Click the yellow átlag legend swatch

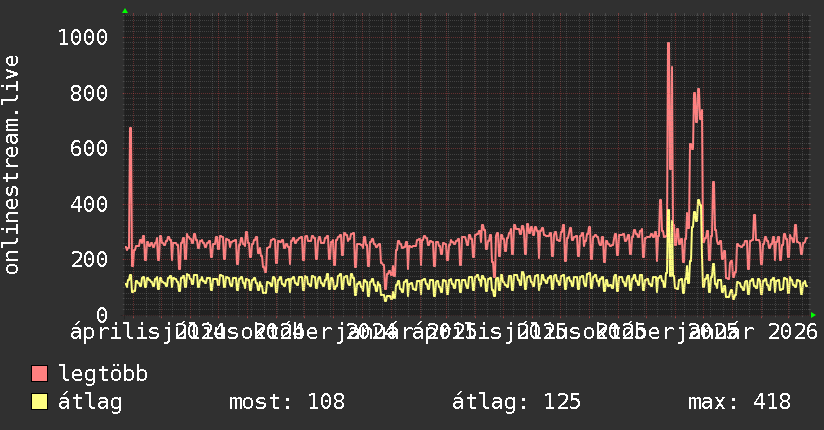pos(39,401)
